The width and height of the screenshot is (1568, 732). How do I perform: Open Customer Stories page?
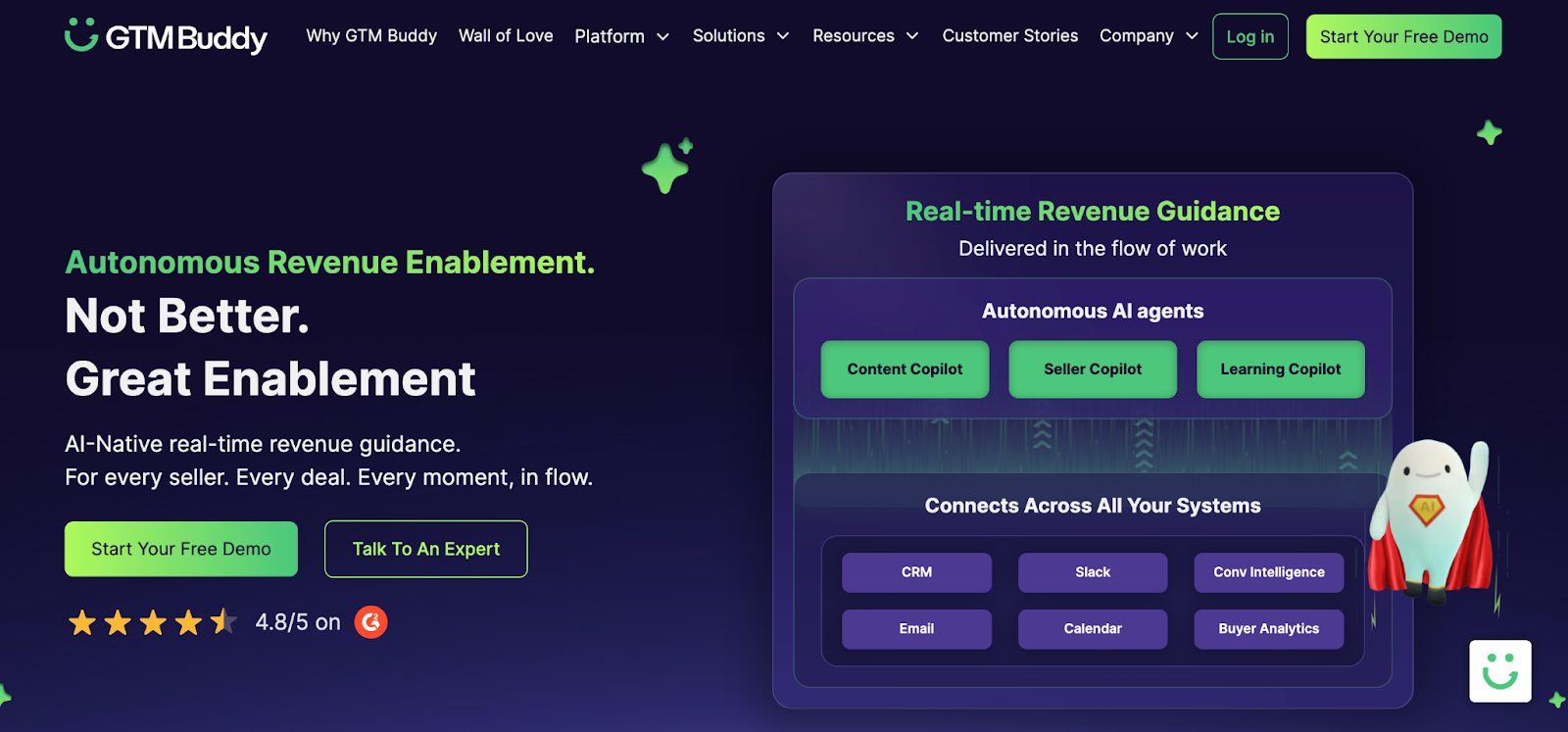click(1010, 36)
